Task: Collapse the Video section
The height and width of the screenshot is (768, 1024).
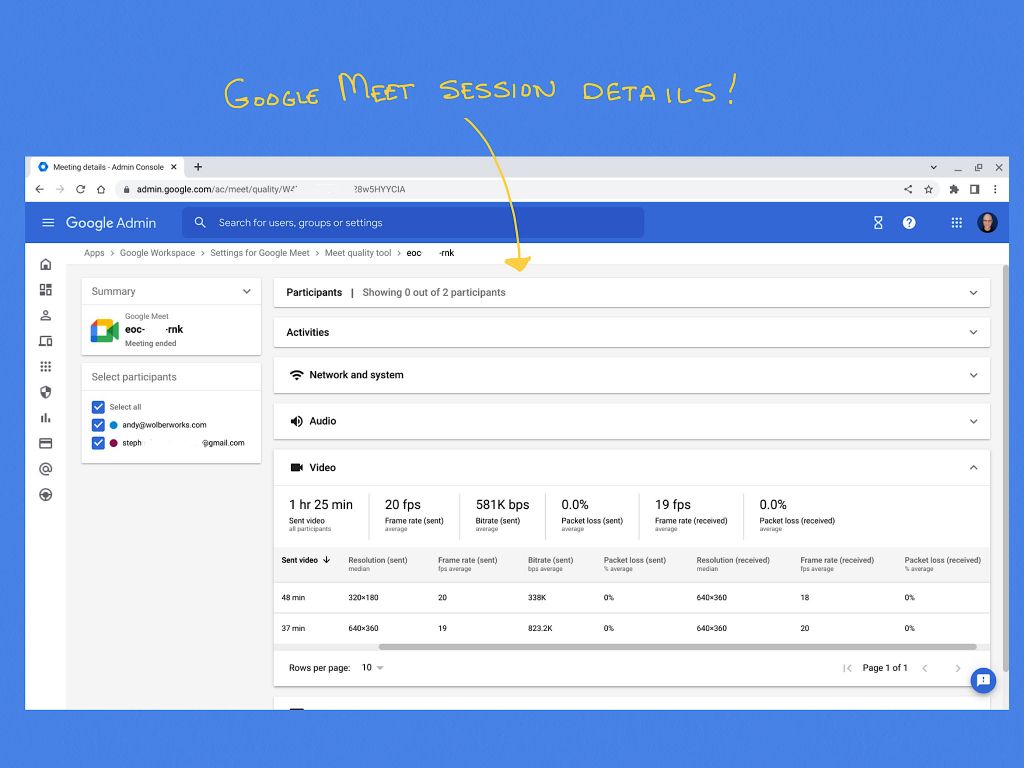Action: tap(971, 467)
